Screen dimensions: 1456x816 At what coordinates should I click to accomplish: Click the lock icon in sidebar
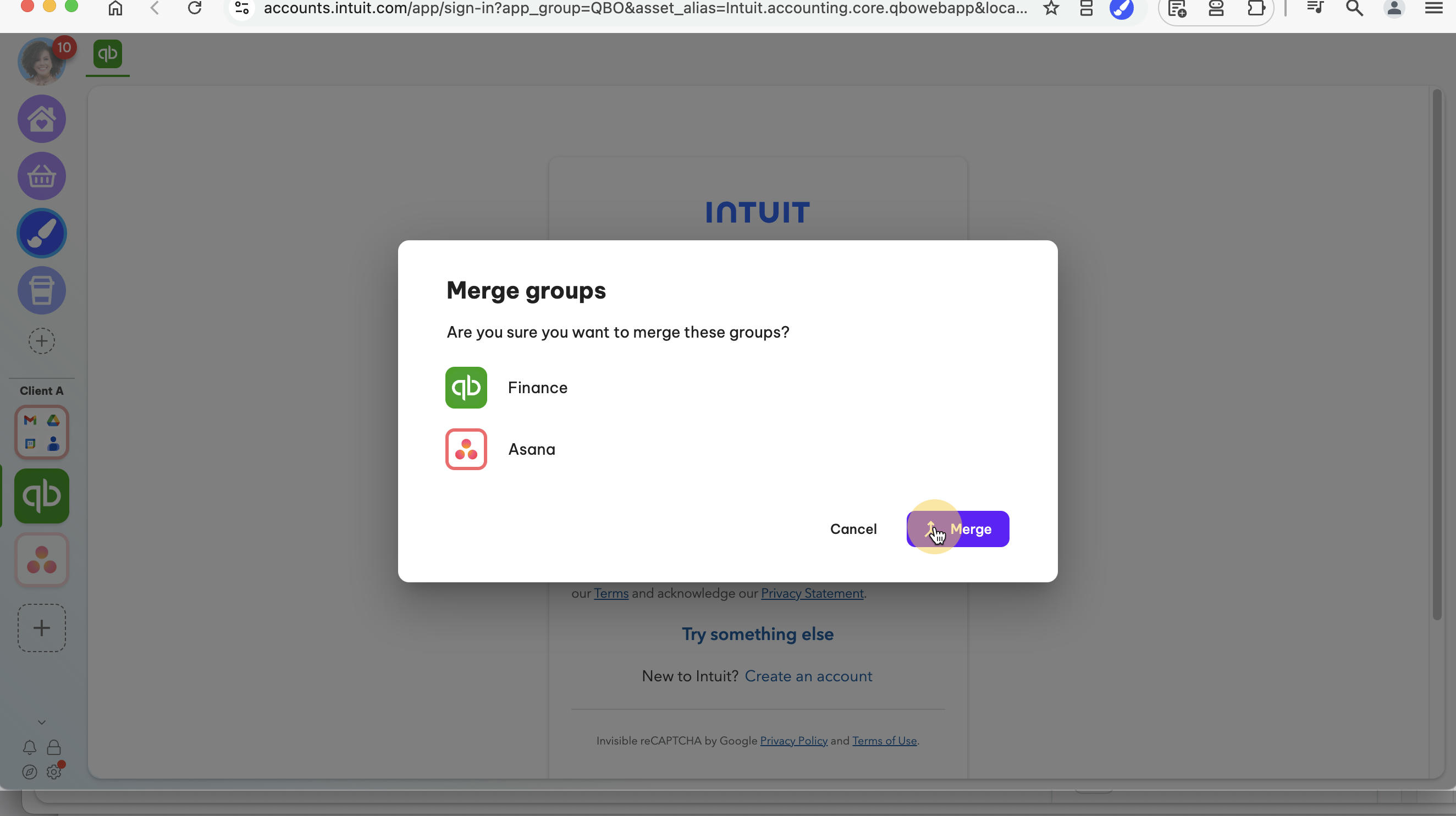coord(54,748)
